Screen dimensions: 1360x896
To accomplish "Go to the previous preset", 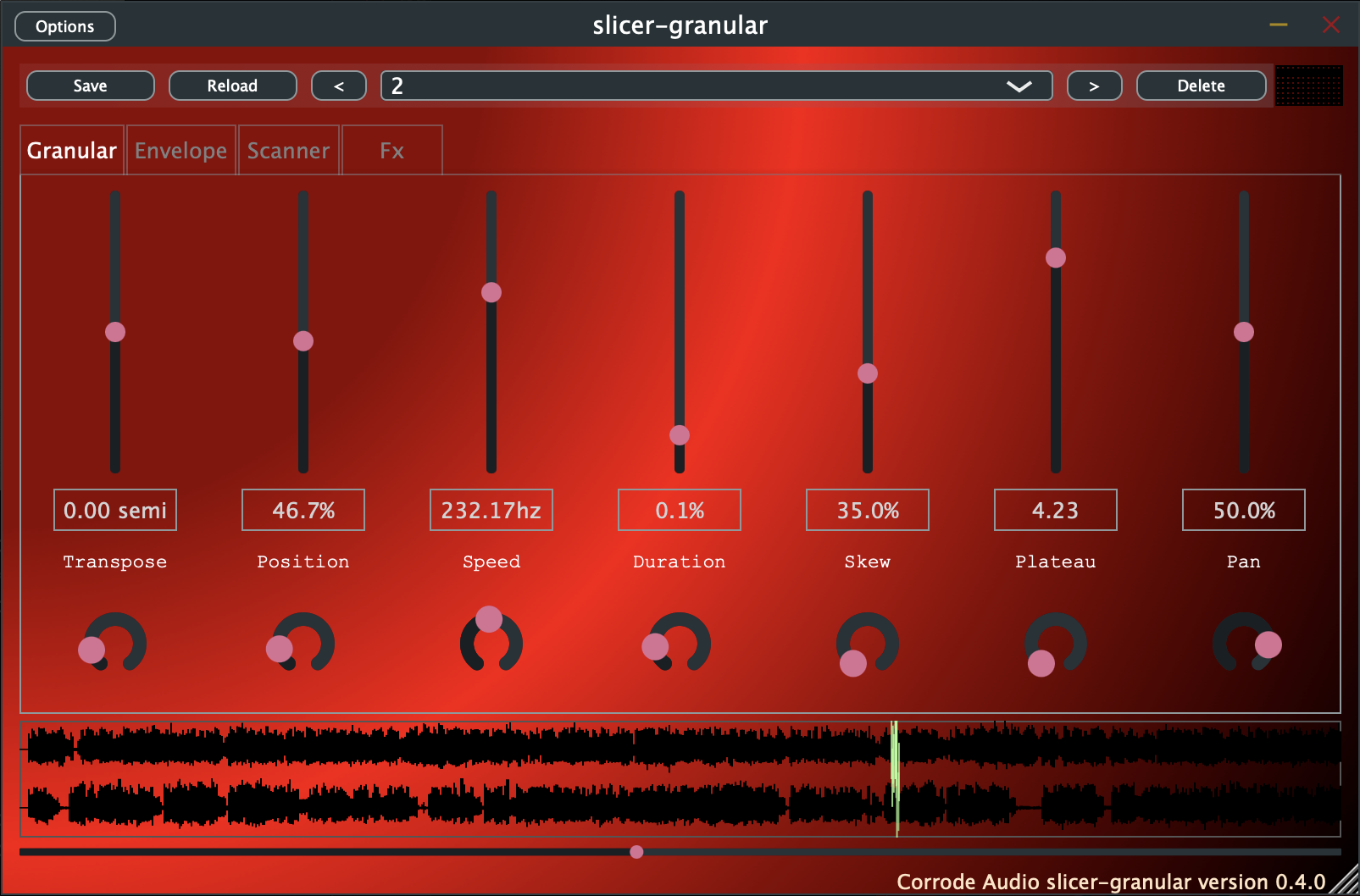I will [338, 86].
